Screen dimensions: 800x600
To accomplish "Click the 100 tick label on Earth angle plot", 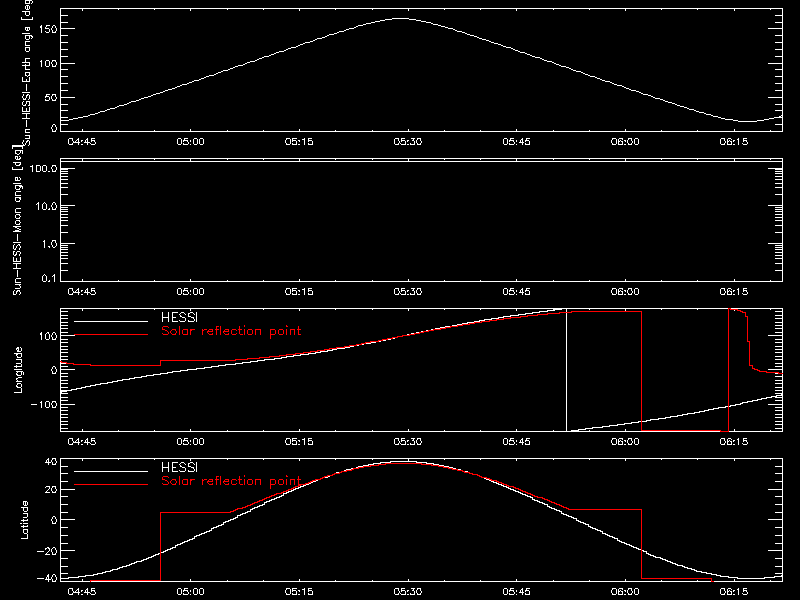I will coord(48,64).
